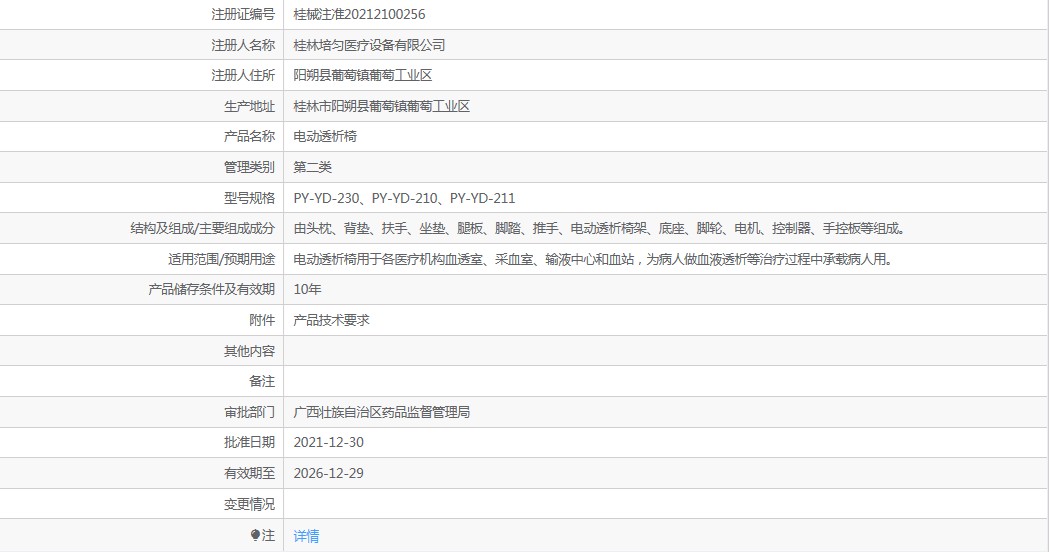Select approval date 2021-12-30
The width and height of the screenshot is (1049, 553).
328,442
